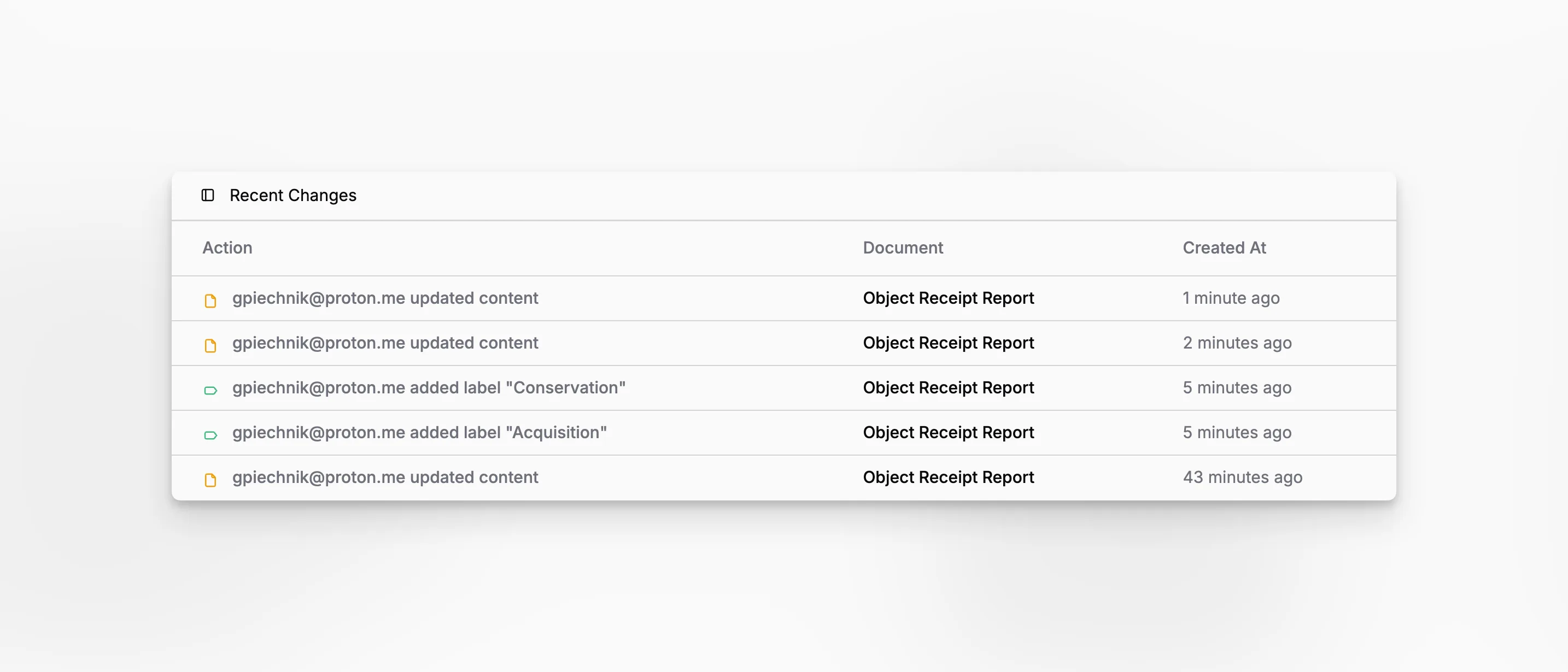Open Object Receipt Report from 1 minute ago
Image resolution: width=1568 pixels, height=672 pixels.
[x=949, y=298]
